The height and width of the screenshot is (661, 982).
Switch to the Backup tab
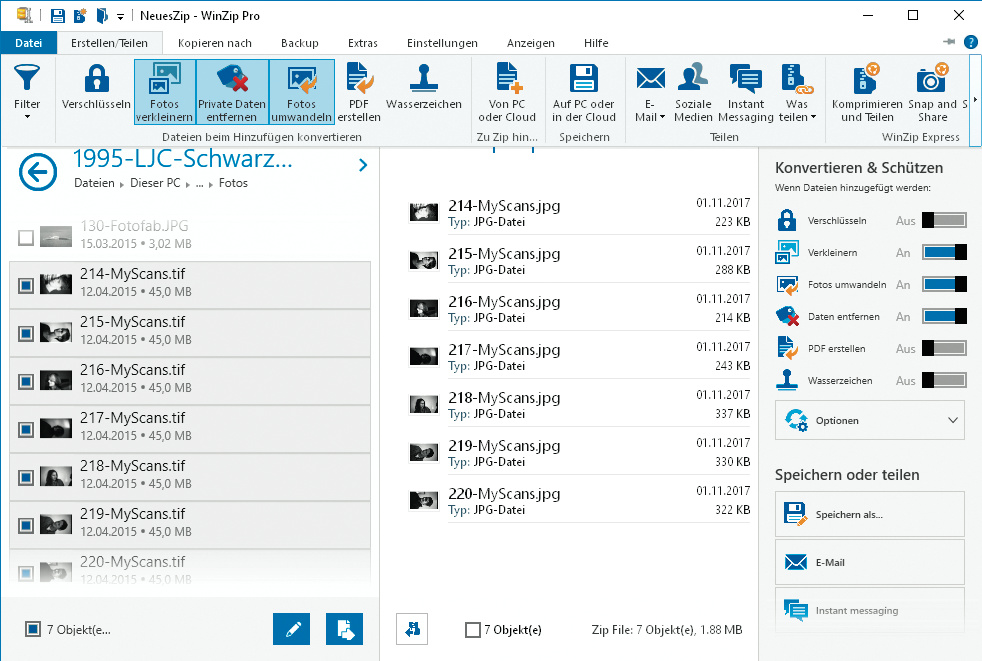point(299,43)
